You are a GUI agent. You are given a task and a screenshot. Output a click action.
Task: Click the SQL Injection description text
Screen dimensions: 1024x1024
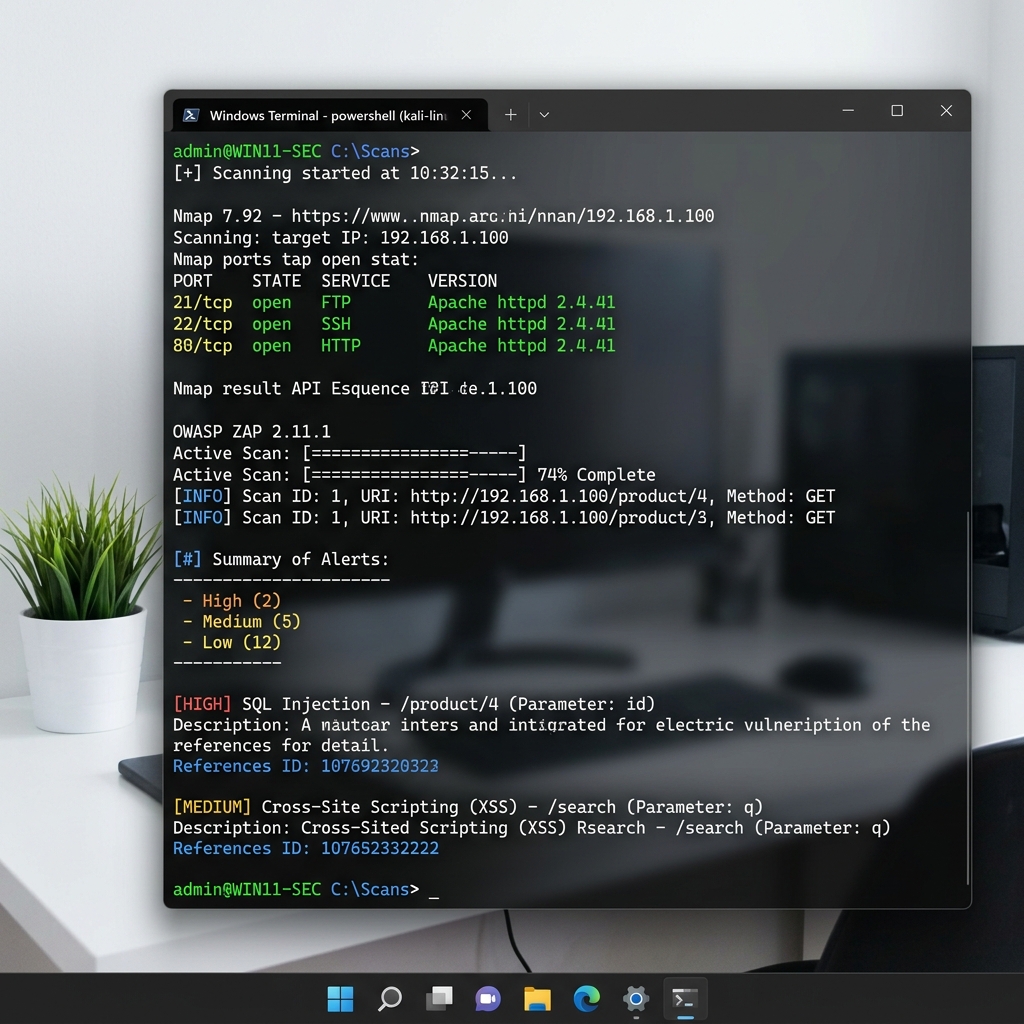point(551,735)
